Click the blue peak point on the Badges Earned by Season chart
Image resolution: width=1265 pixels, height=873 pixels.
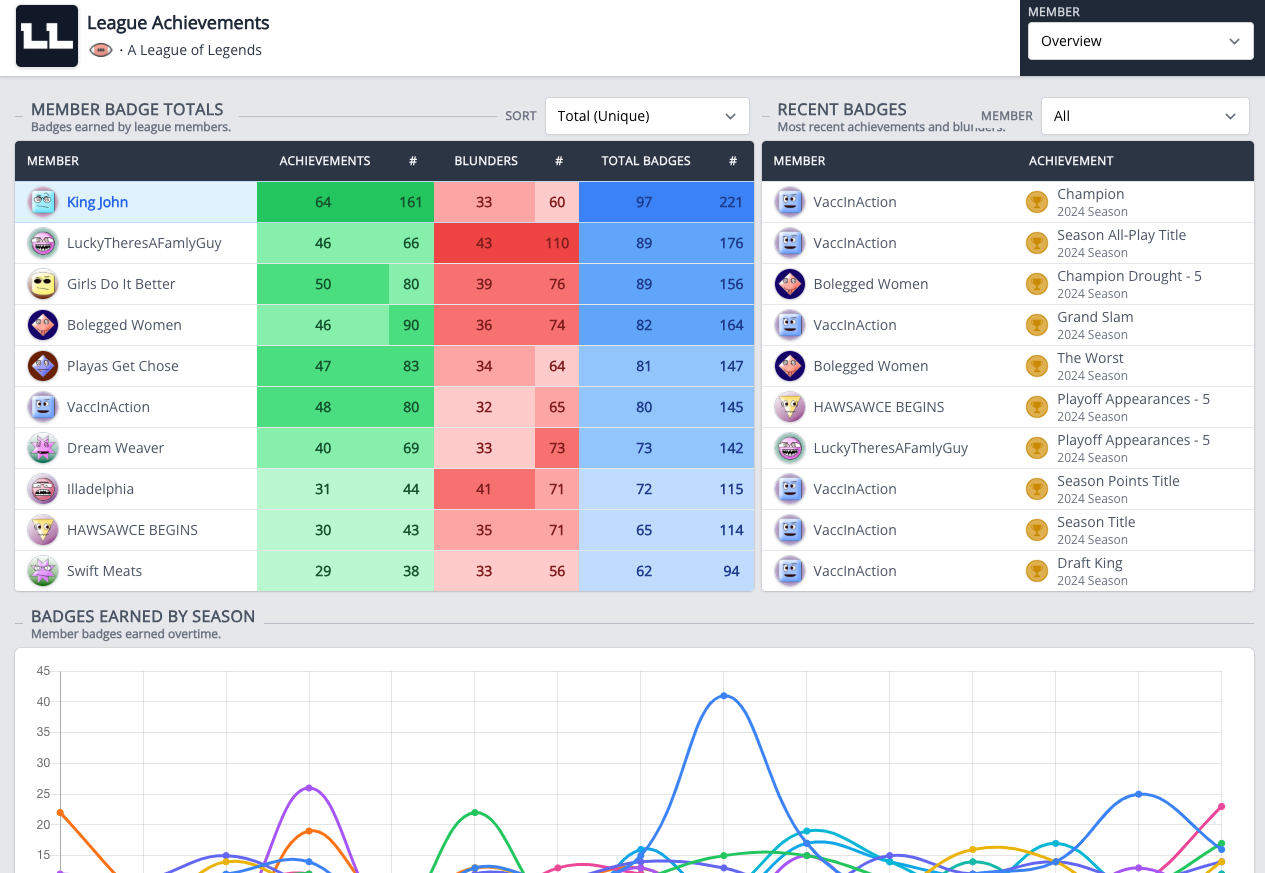(x=724, y=695)
